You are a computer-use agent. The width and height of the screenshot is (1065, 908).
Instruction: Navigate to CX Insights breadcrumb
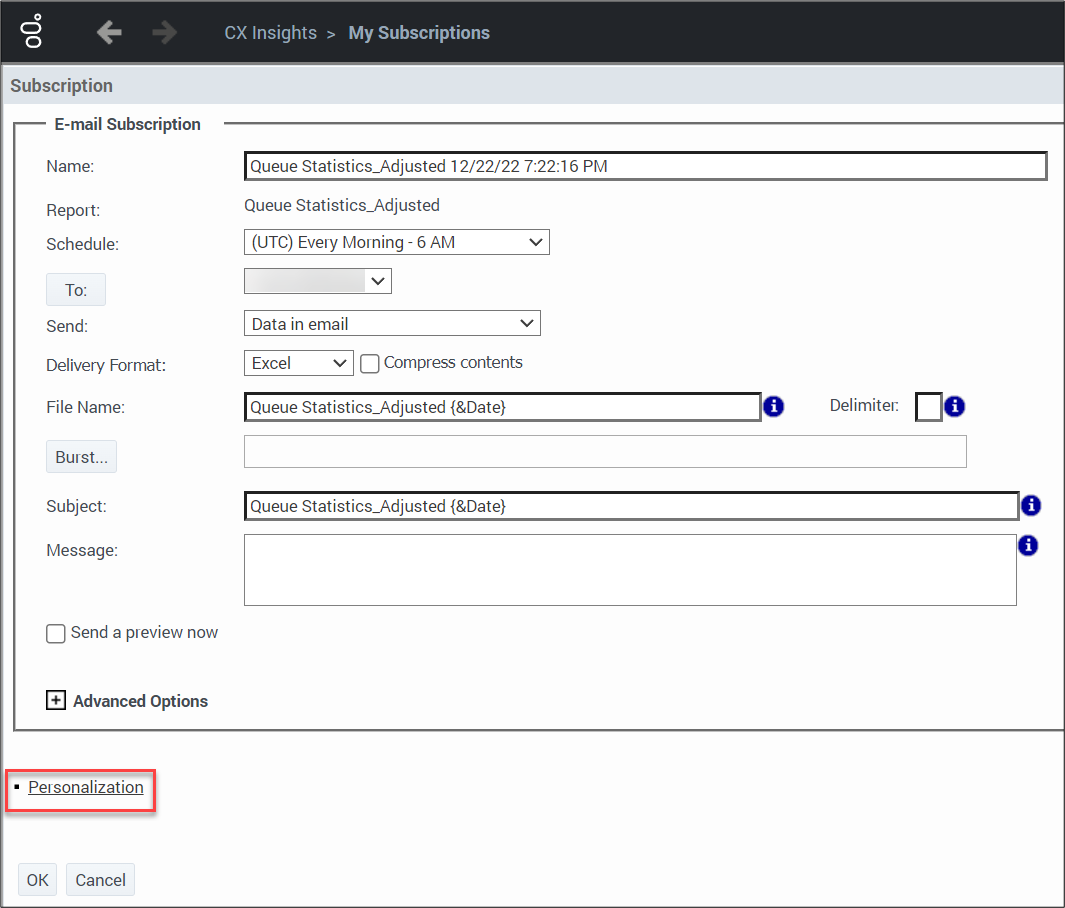[x=270, y=33]
